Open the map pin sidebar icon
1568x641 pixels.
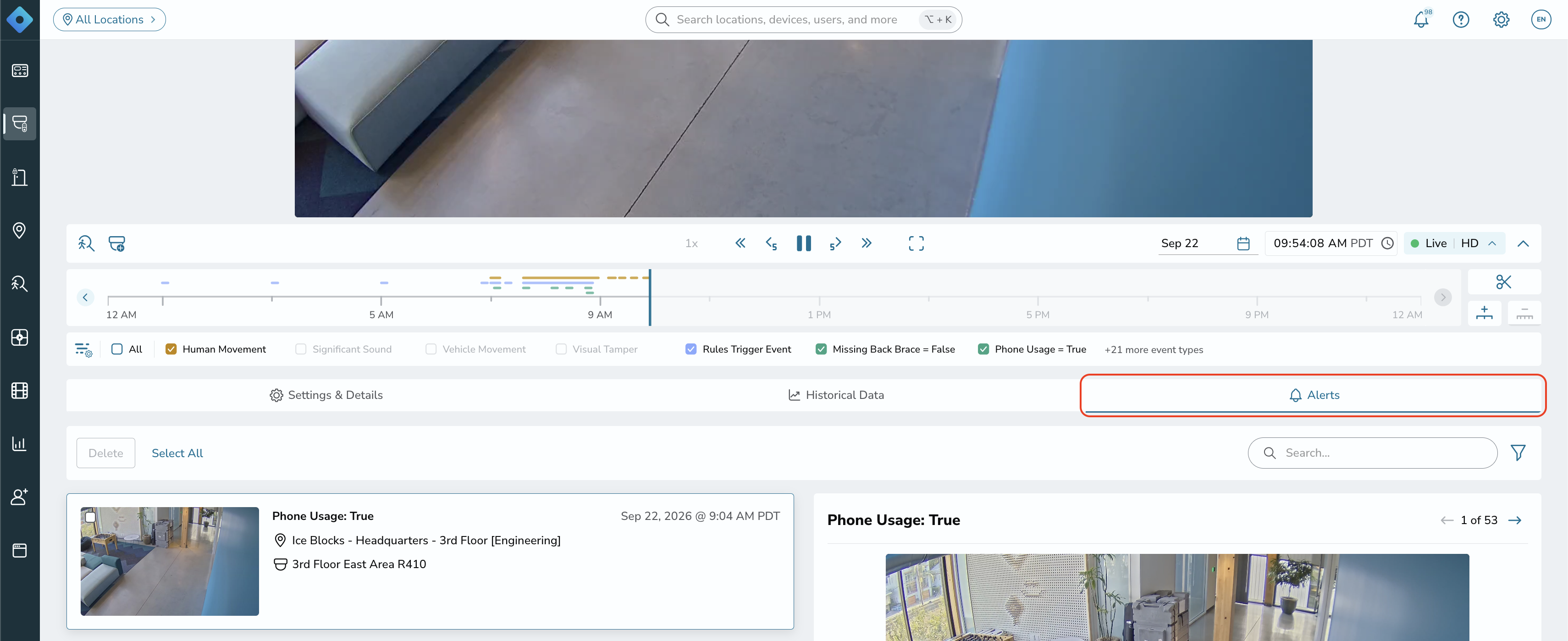pos(19,230)
